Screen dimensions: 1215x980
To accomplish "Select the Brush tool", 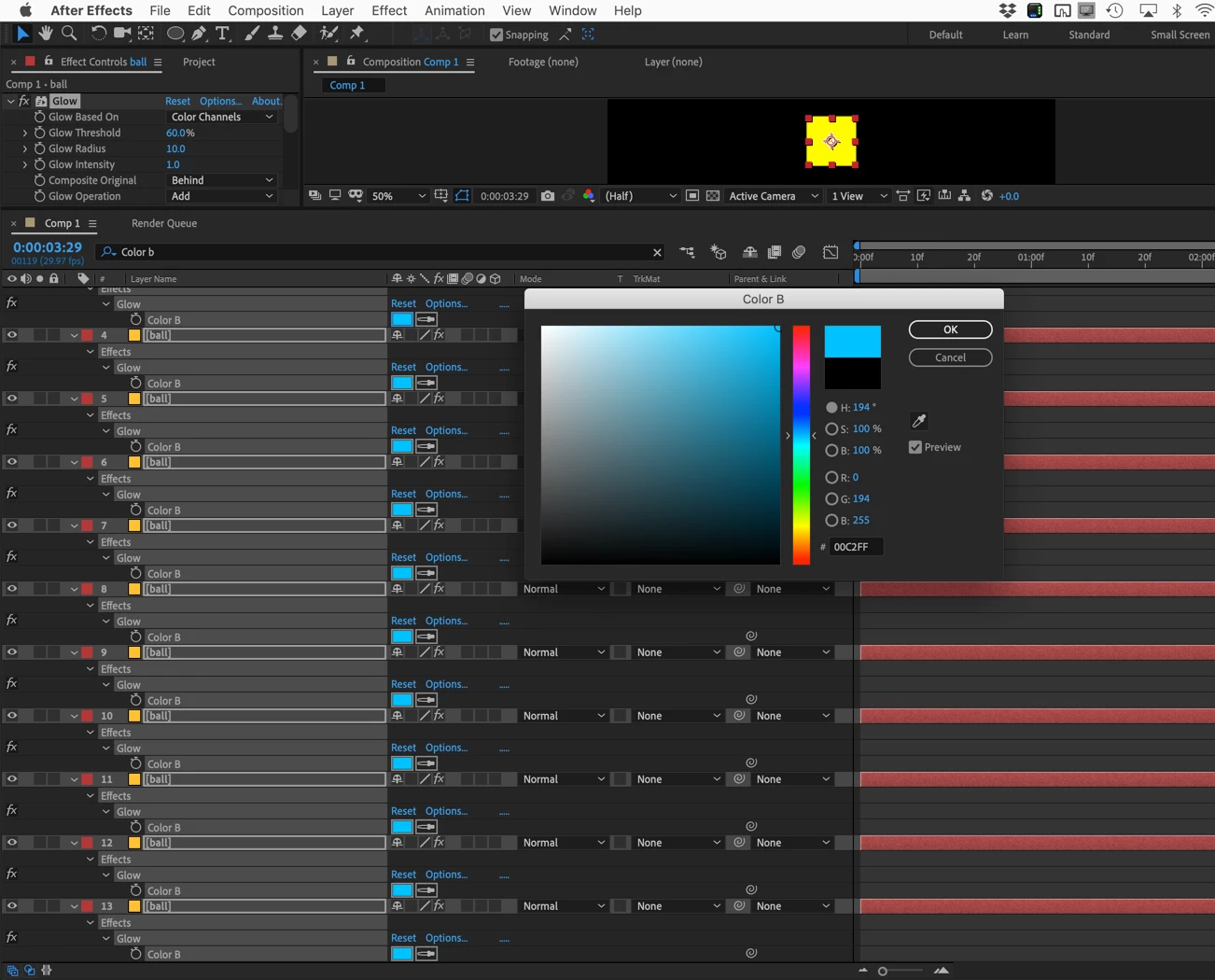I will 252,34.
